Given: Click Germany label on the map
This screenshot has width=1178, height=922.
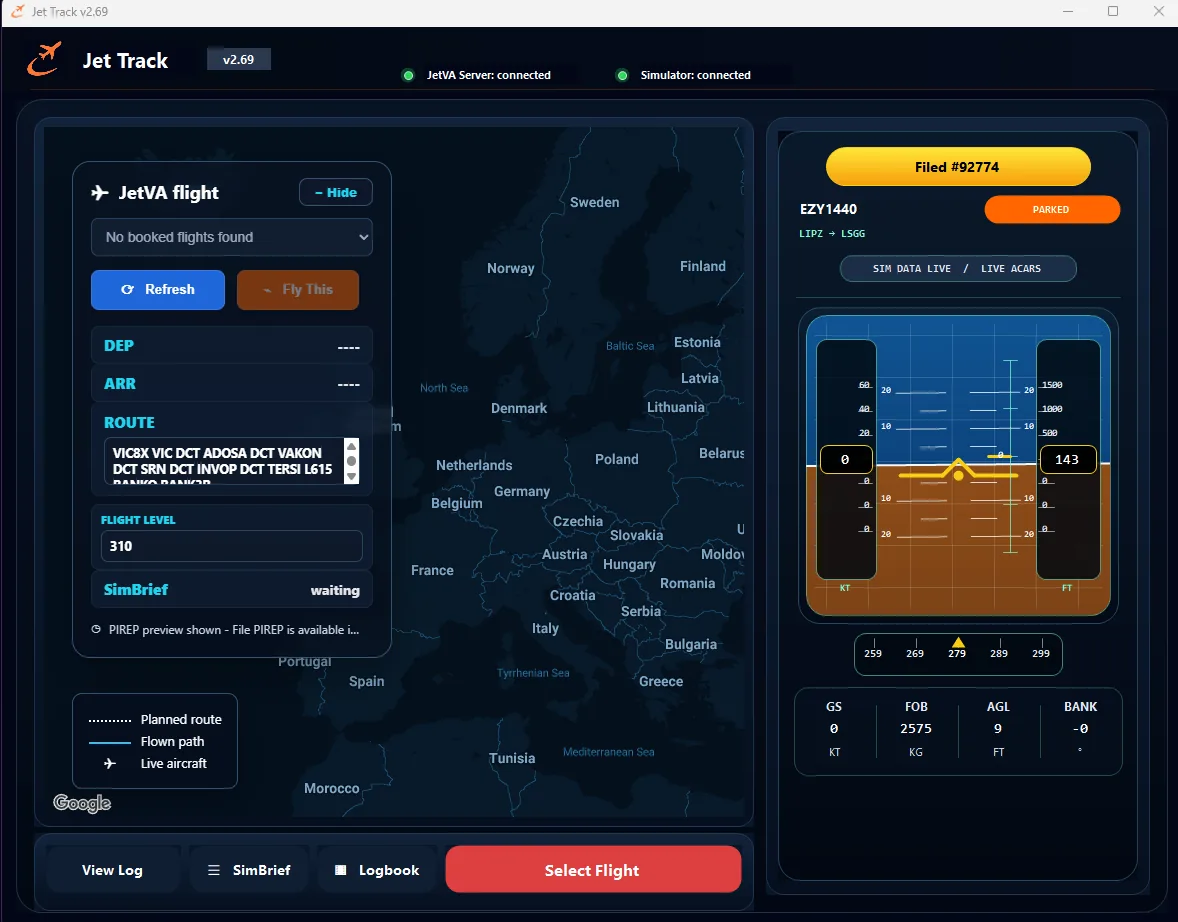Looking at the screenshot, I should [x=522, y=491].
